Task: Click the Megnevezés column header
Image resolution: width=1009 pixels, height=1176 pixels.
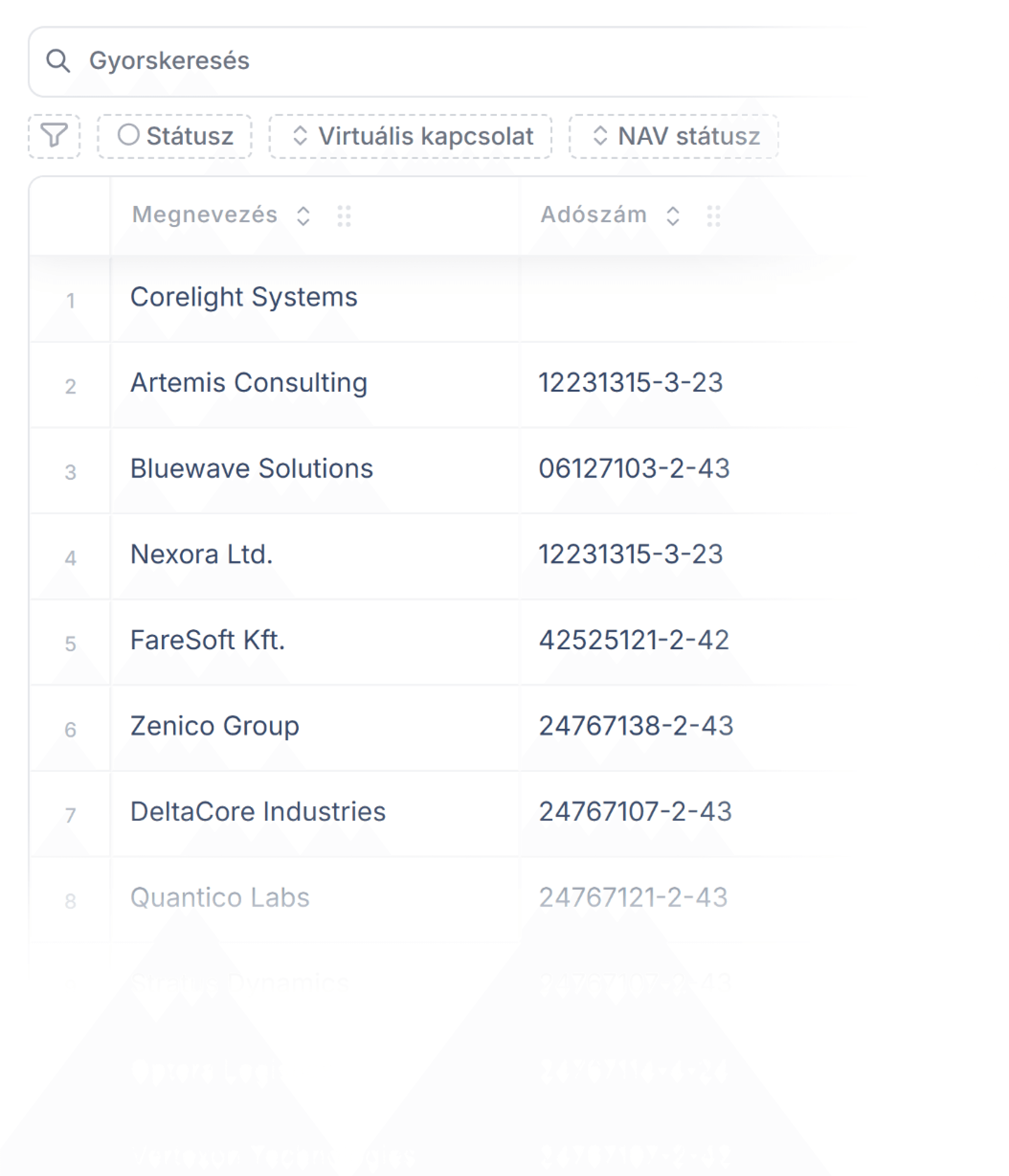Action: pyautogui.click(x=205, y=215)
